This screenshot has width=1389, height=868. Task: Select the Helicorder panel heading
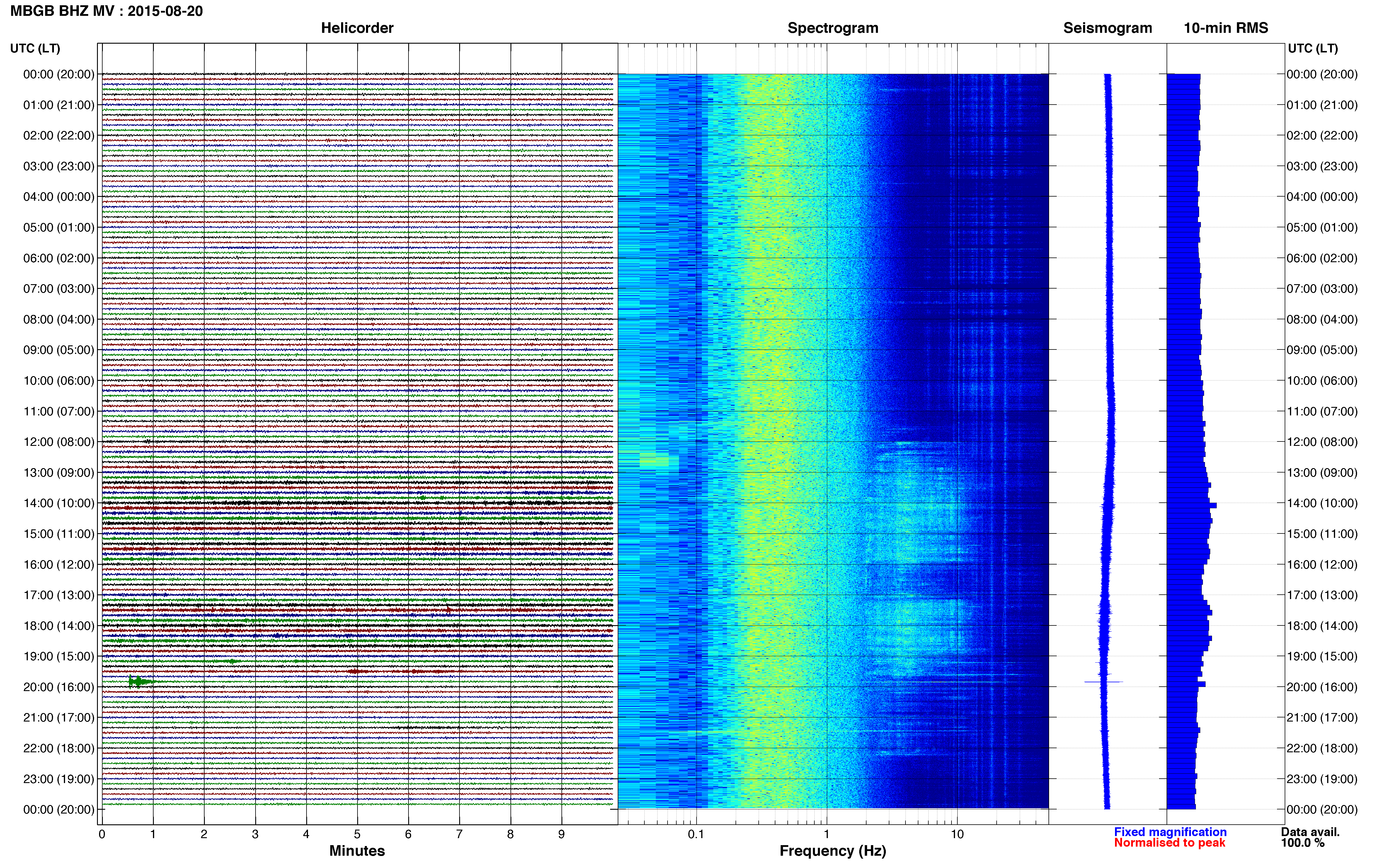click(357, 28)
